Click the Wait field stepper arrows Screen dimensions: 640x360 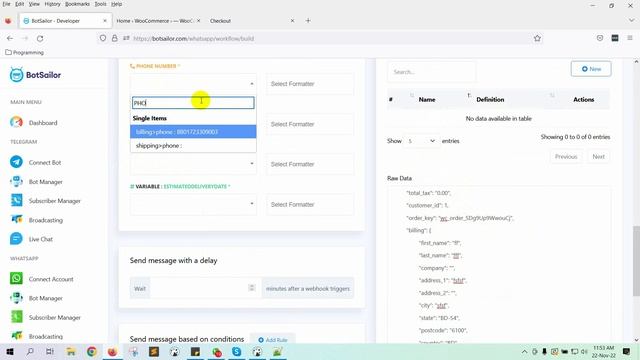click(252, 288)
